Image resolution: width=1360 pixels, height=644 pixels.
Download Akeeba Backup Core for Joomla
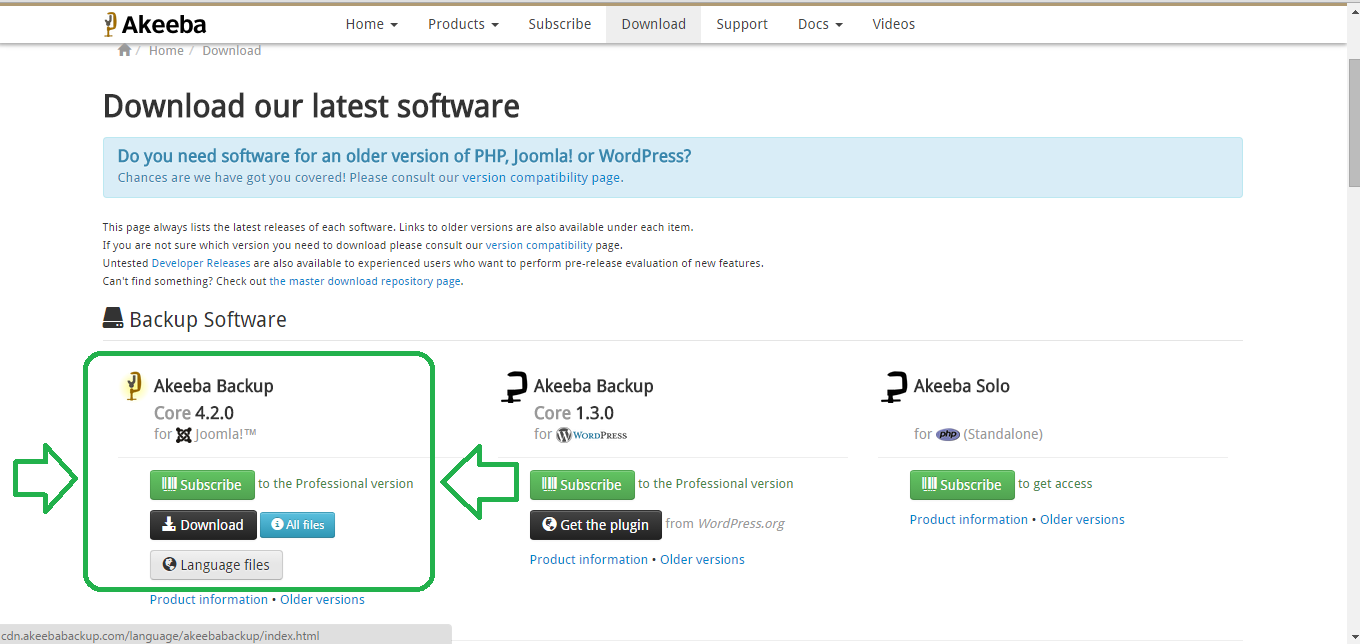203,525
